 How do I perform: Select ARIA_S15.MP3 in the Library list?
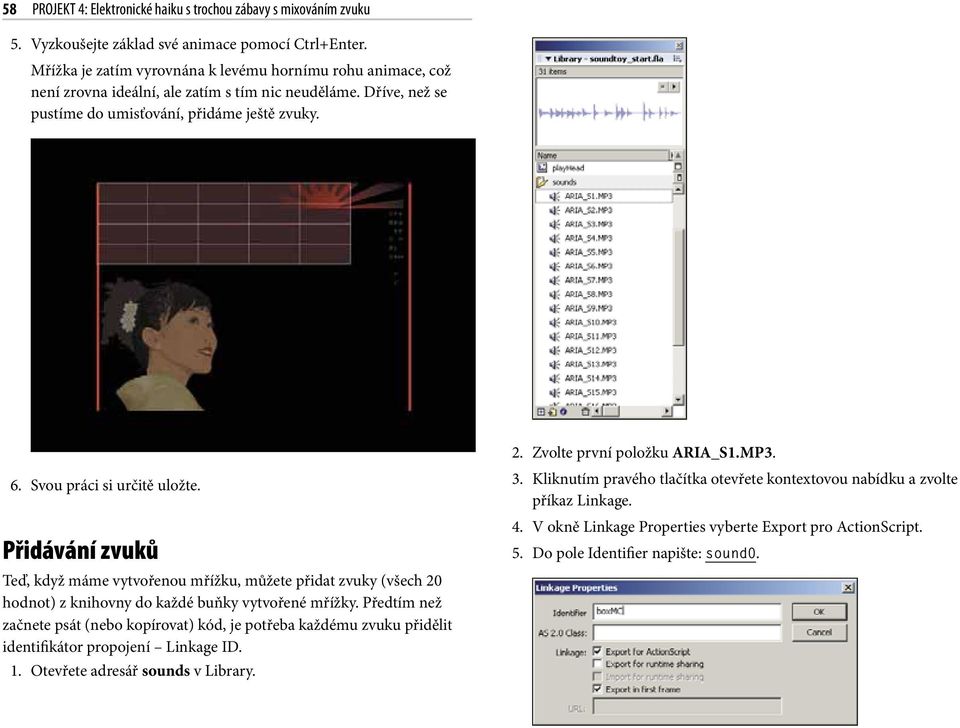[x=590, y=392]
